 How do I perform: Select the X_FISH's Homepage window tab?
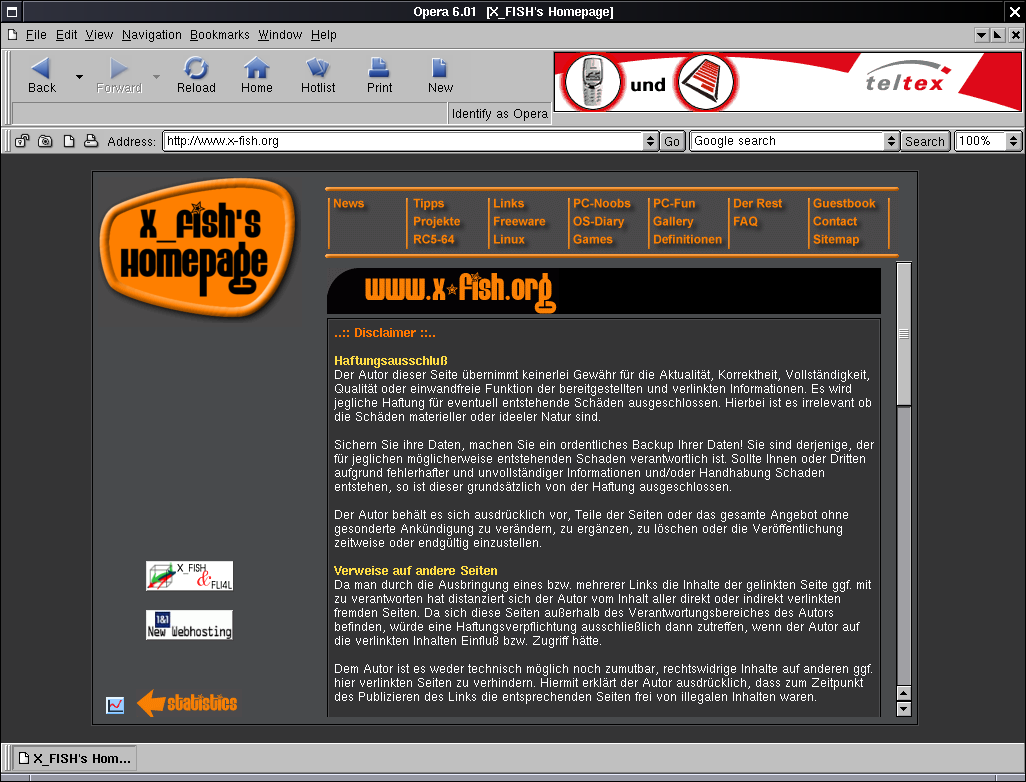click(74, 758)
